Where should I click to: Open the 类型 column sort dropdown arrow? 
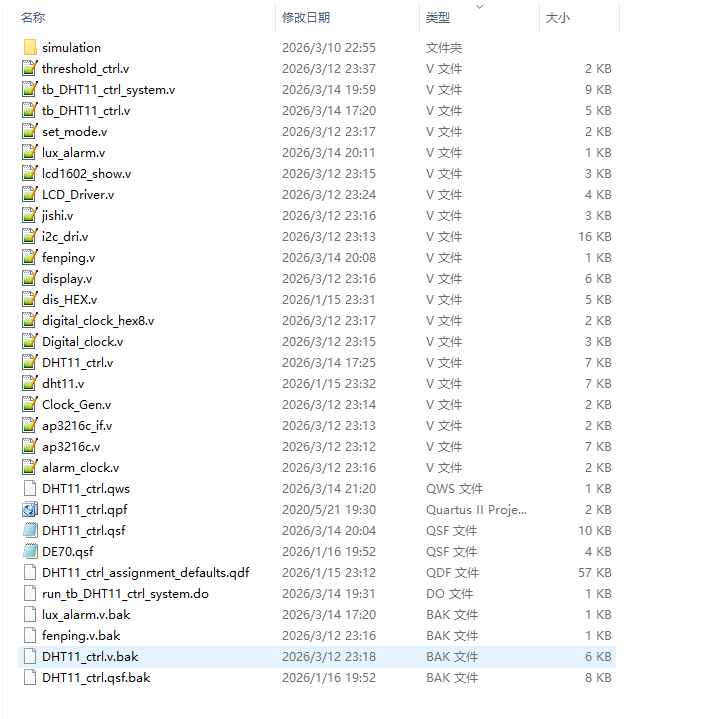[480, 7]
